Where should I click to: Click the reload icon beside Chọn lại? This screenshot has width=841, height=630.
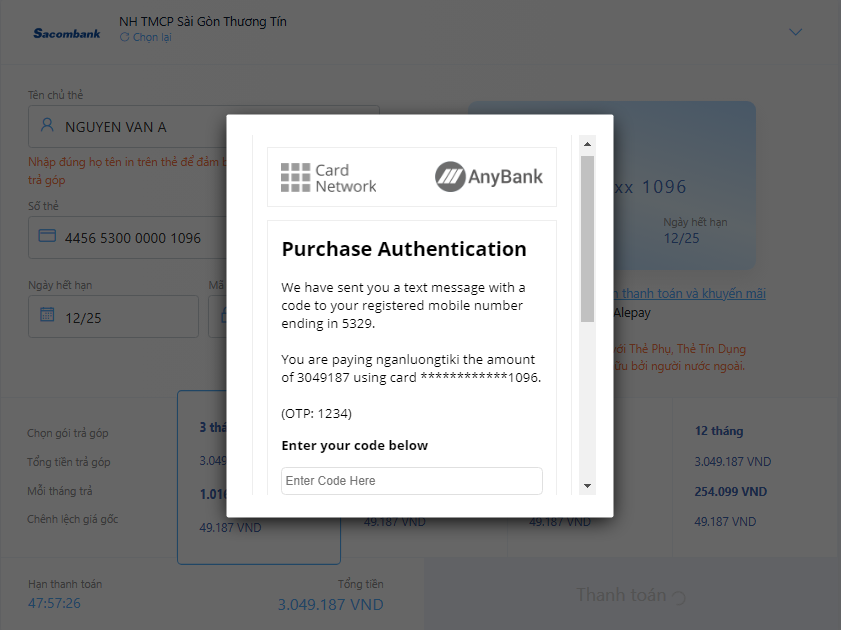click(x=124, y=37)
